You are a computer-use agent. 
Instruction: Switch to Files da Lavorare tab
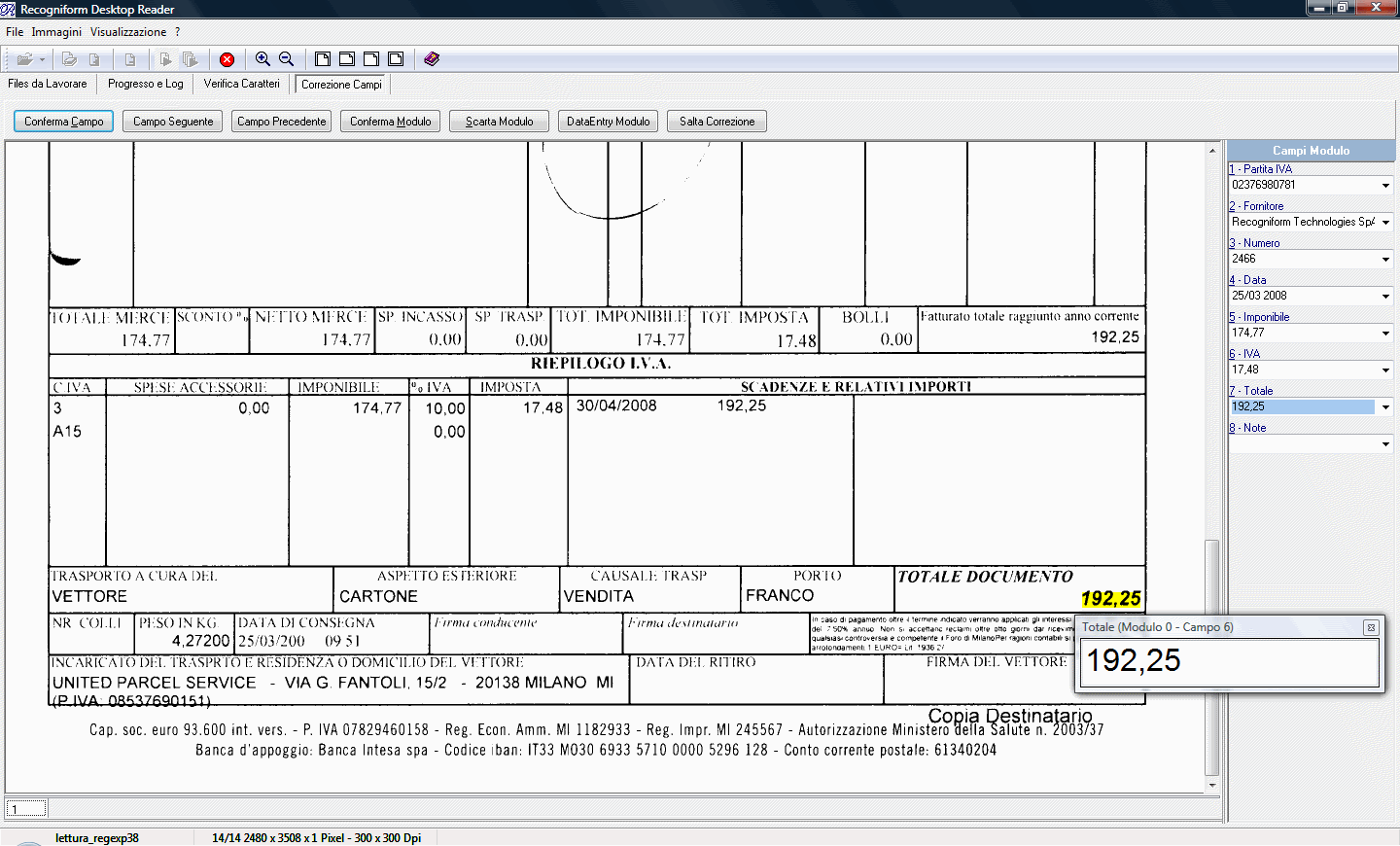48,84
